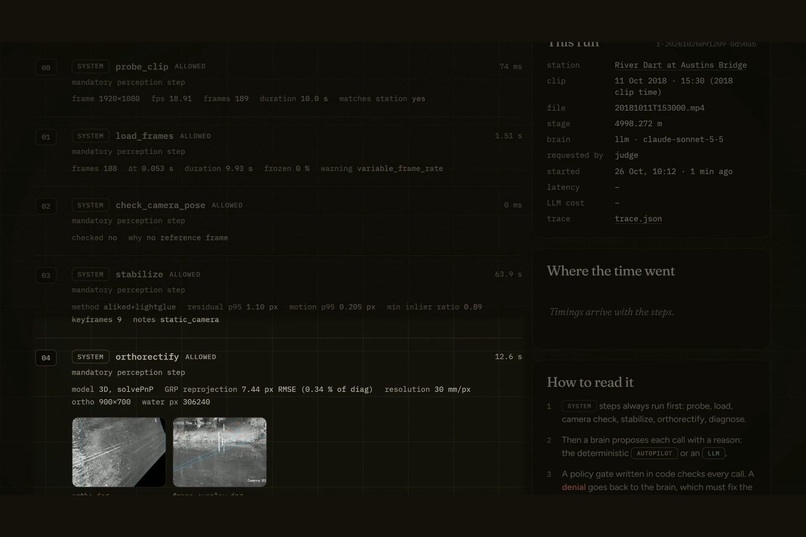Click the SYSTEM badge beside load_frames

pos(90,136)
